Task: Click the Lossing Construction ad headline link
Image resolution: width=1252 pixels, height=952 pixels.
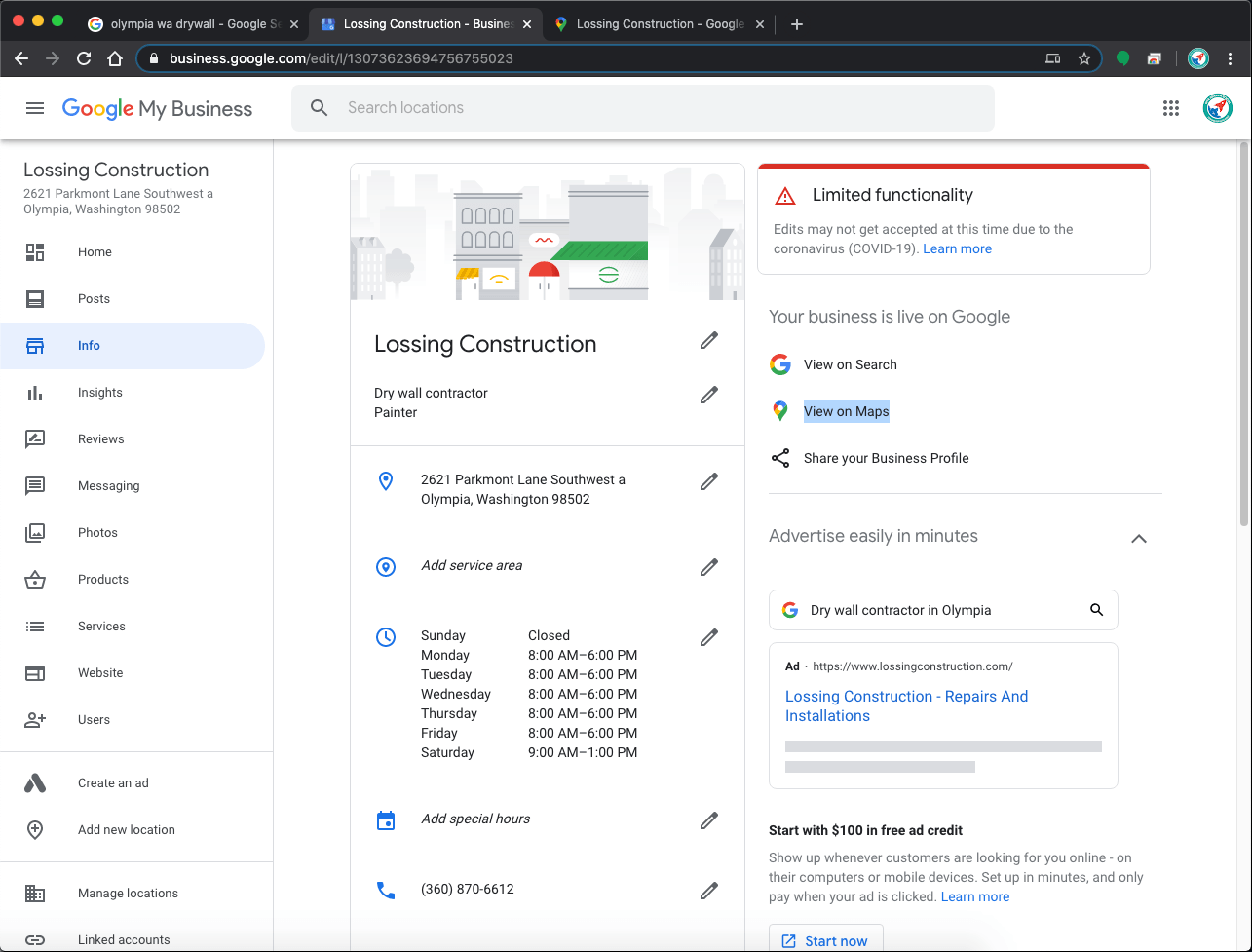Action: (x=906, y=705)
